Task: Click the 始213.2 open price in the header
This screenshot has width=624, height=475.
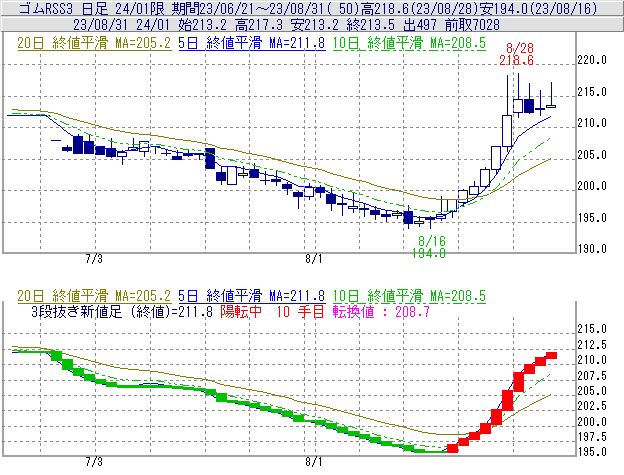Action: tap(202, 25)
